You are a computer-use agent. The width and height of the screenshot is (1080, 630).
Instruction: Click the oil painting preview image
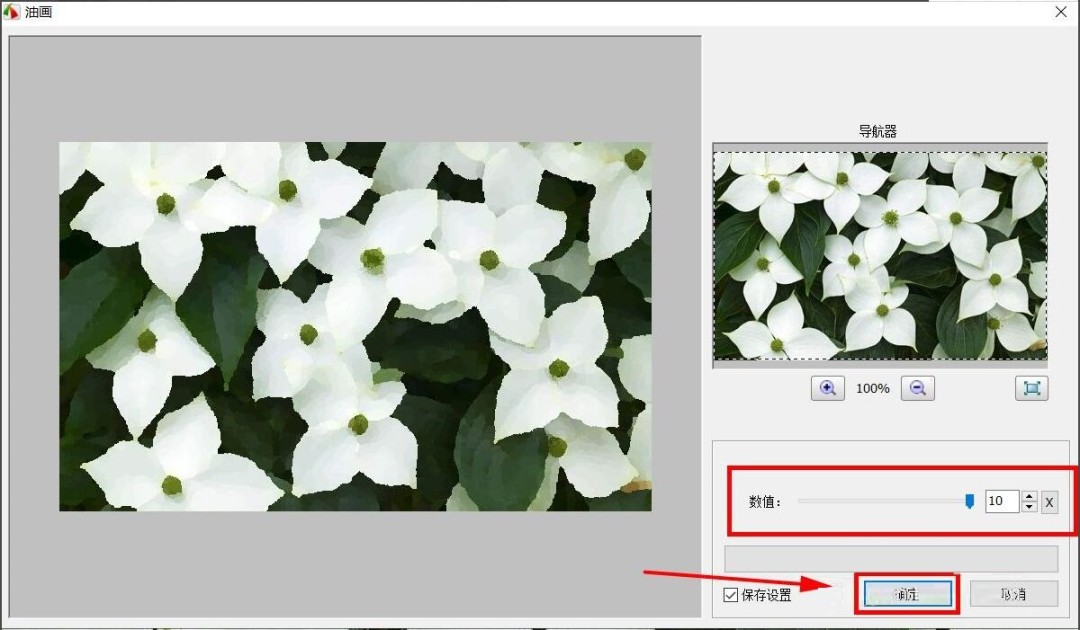click(355, 326)
